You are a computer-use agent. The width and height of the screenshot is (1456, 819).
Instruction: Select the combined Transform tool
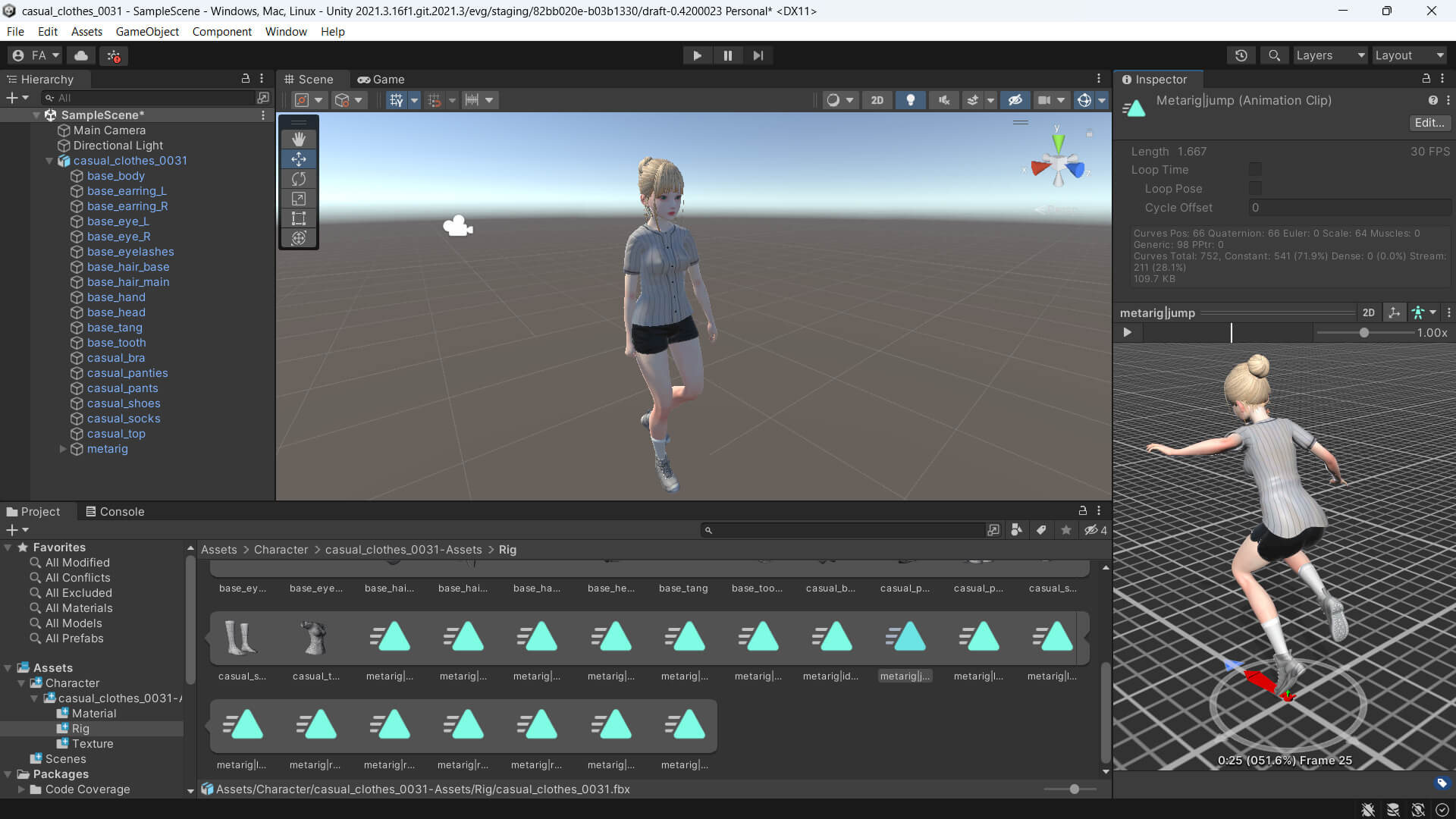(x=299, y=238)
